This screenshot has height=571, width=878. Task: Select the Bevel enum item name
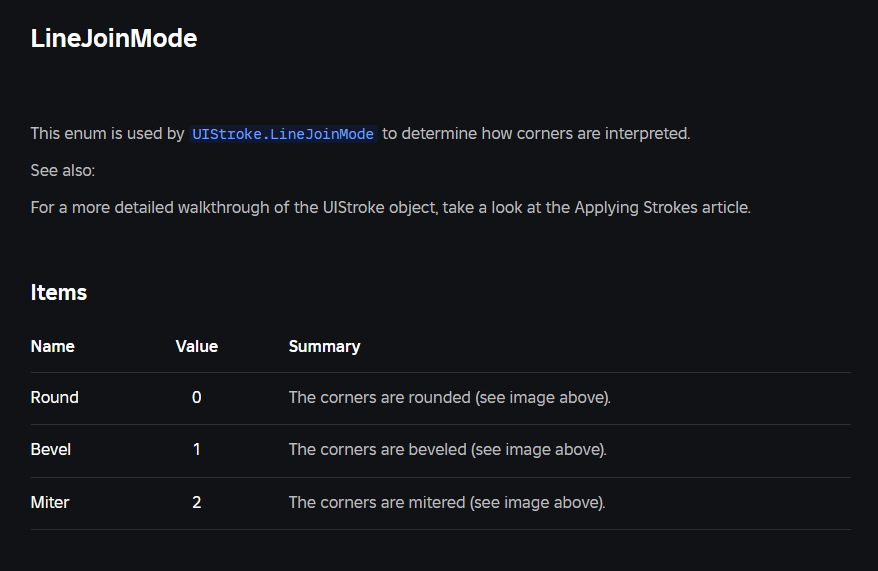51,449
